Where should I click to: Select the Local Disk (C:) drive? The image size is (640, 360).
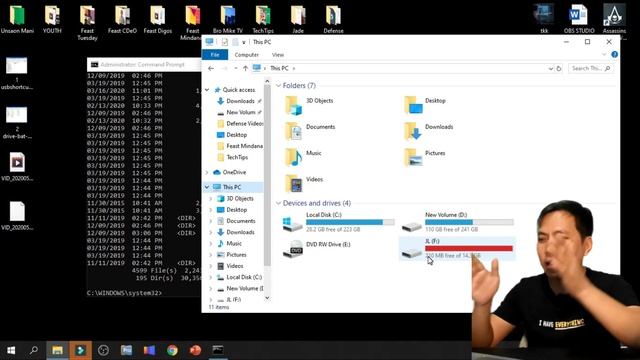pos(338,222)
